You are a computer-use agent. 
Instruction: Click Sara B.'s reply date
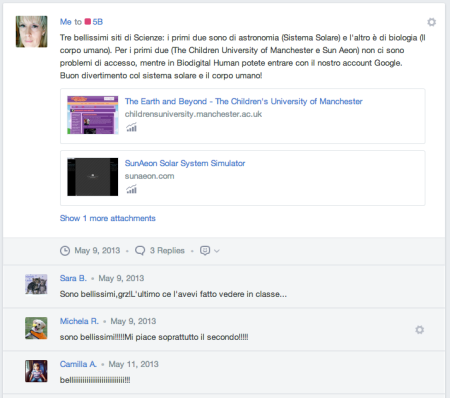[121, 278]
